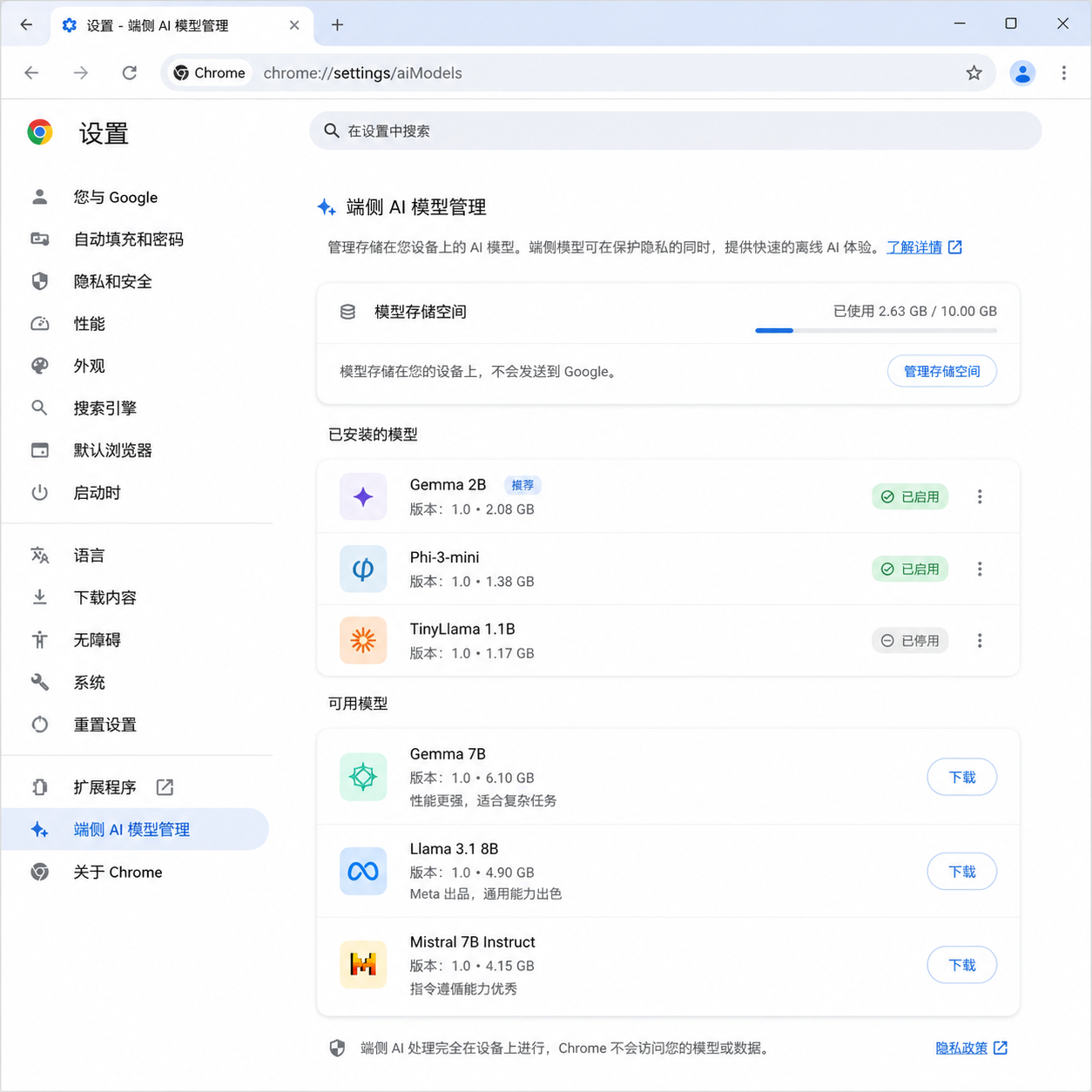Image resolution: width=1092 pixels, height=1092 pixels.
Task: Click the magnifier icon in settings search
Action: click(x=332, y=131)
